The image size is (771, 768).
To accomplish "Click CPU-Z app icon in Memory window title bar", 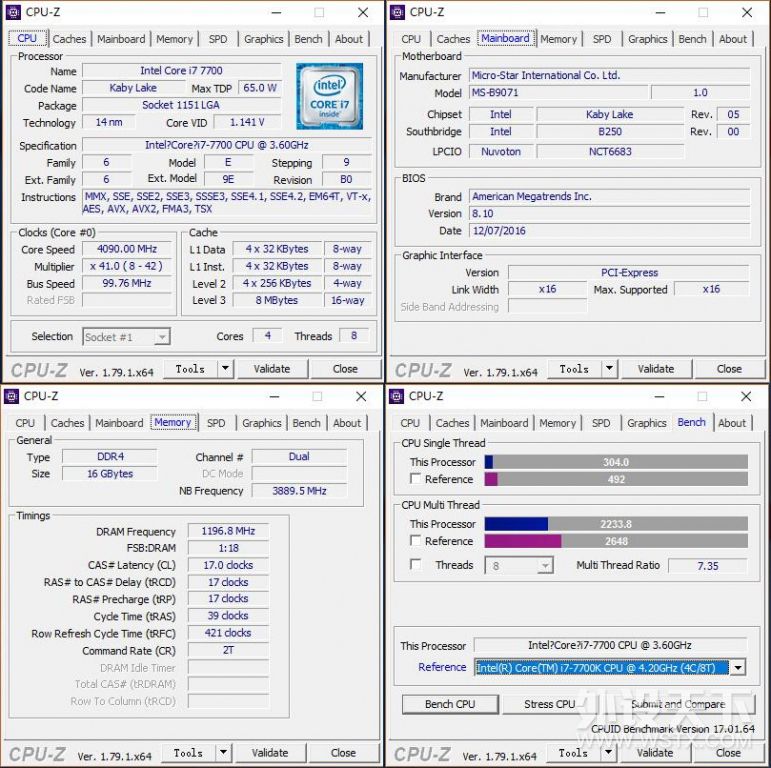I will 11,396.
